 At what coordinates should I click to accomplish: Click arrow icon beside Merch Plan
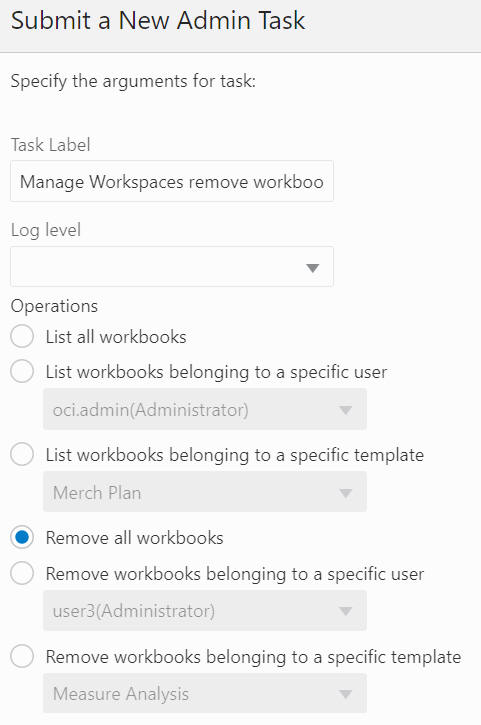point(345,492)
